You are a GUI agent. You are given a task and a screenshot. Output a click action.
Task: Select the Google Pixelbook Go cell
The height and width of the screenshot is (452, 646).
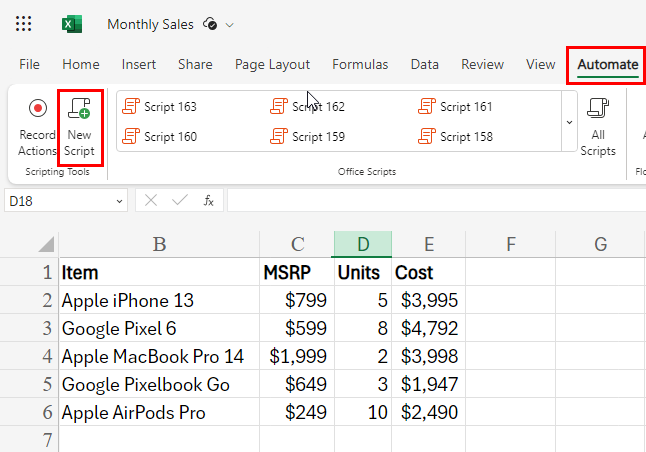(x=159, y=384)
